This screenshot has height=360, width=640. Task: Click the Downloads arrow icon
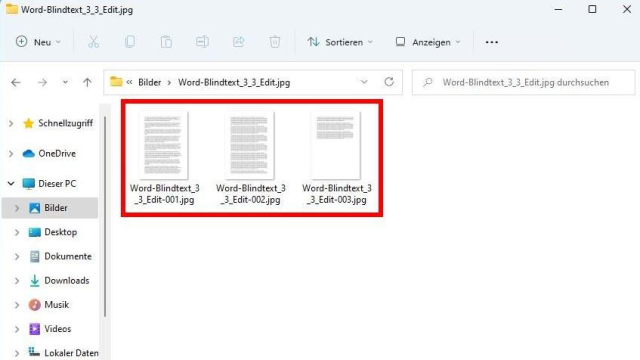point(35,280)
